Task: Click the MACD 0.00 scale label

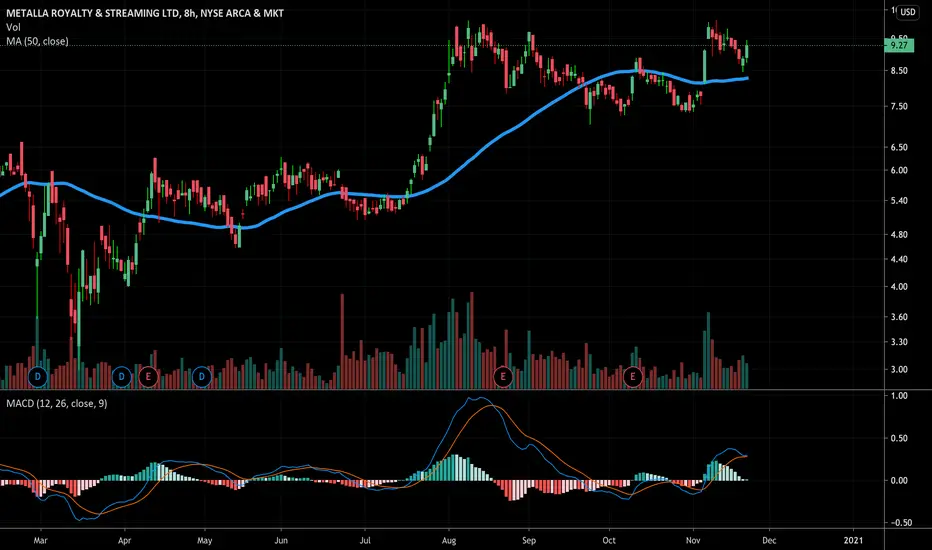Action: (x=899, y=480)
